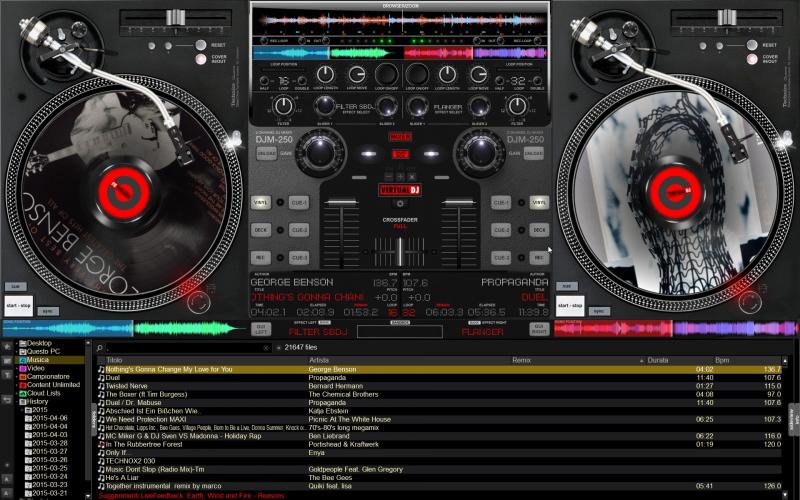Viewport: 800px width, 500px height.
Task: Click the left channel volume fader
Action: click(341, 203)
